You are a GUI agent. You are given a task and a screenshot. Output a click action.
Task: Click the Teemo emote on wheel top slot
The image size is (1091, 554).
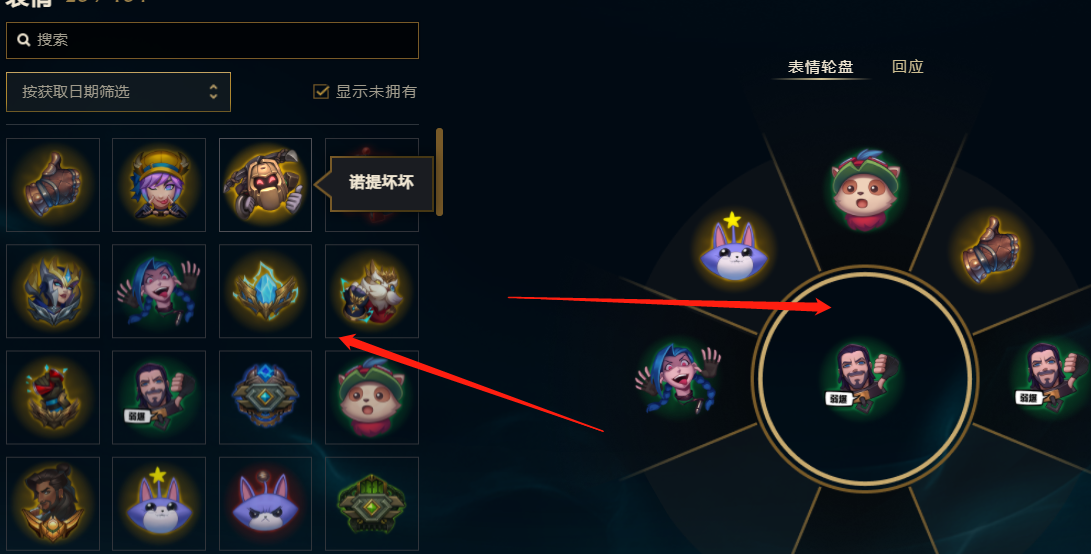(x=866, y=189)
